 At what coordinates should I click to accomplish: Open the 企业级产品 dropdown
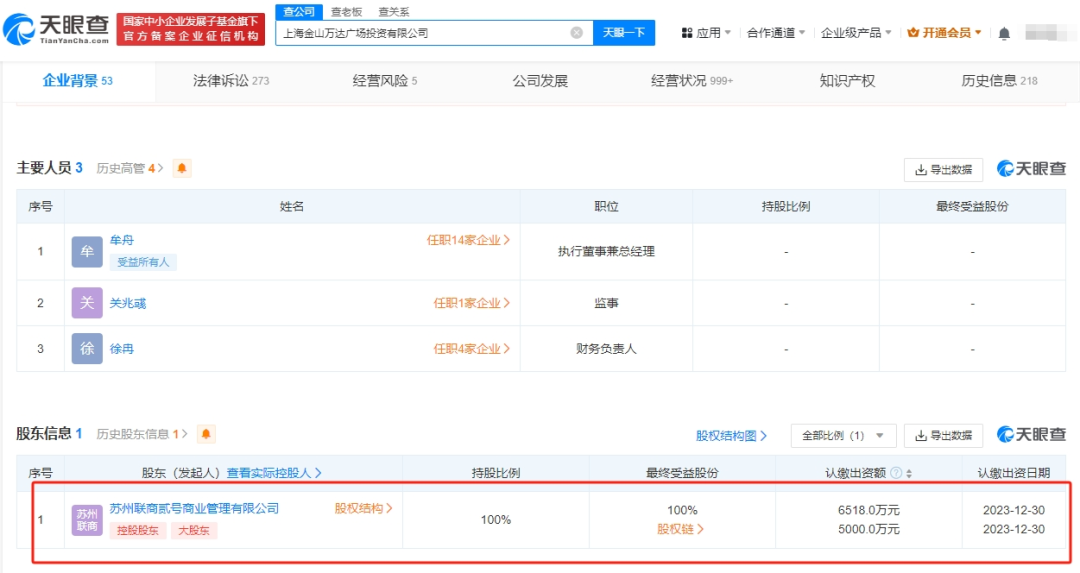pos(856,32)
